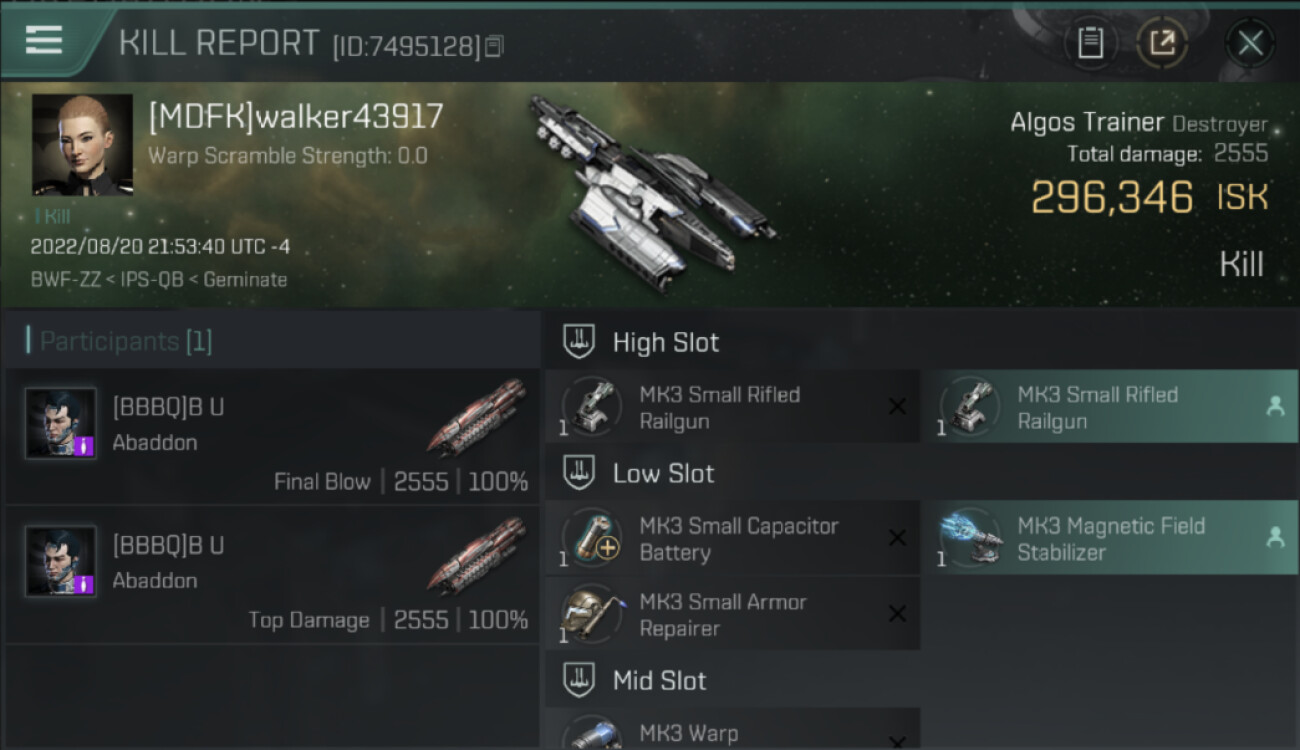This screenshot has width=1300, height=750.
Task: Select the MK3 Warp module entry
Action: pyautogui.click(x=733, y=729)
